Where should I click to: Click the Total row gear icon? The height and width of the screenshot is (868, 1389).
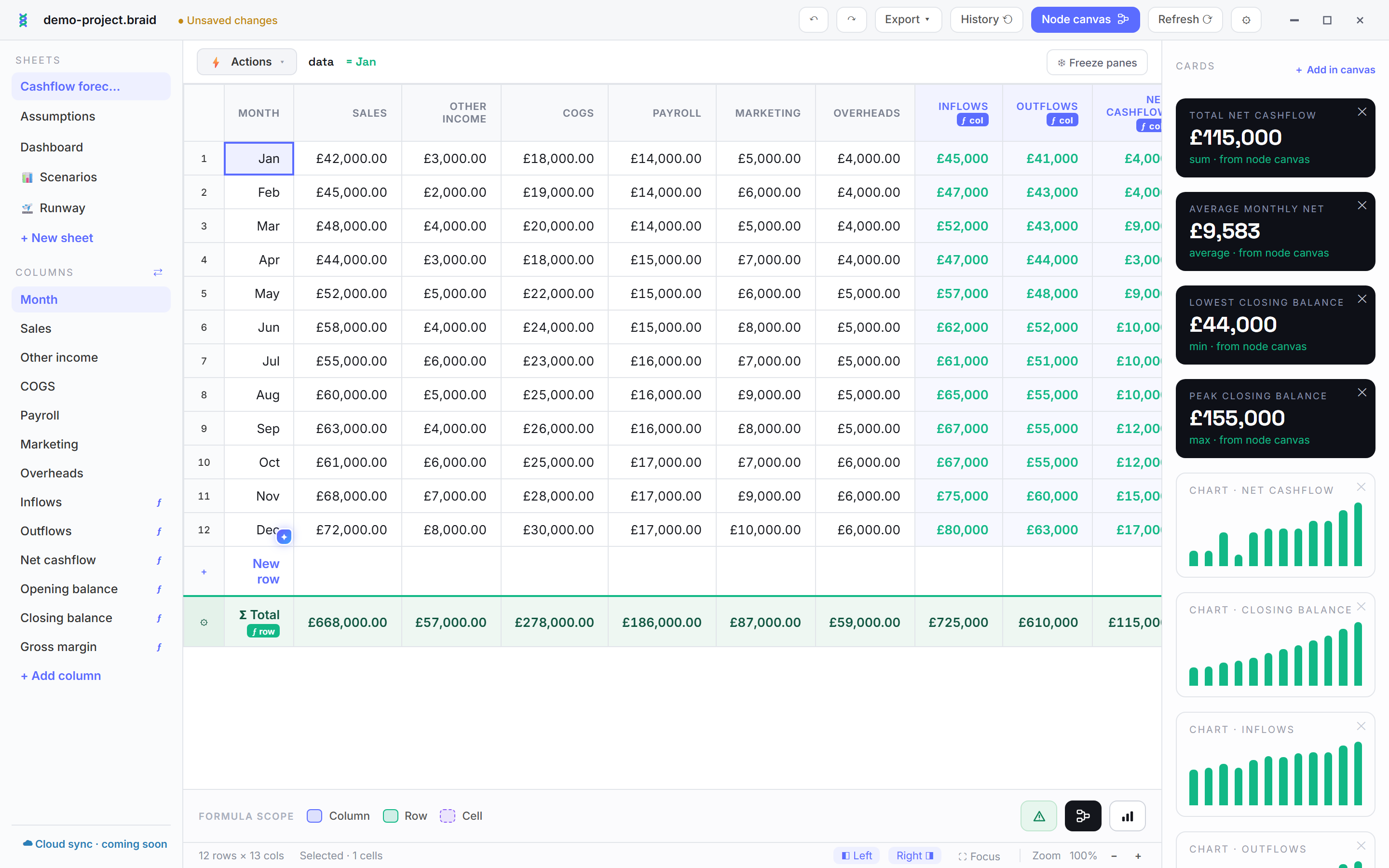[x=204, y=622]
